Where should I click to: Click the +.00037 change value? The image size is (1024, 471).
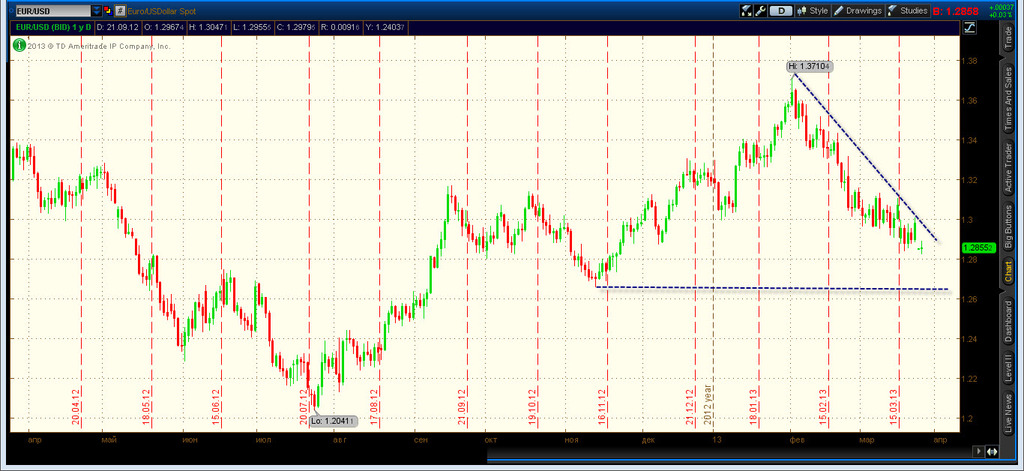click(x=1001, y=6)
